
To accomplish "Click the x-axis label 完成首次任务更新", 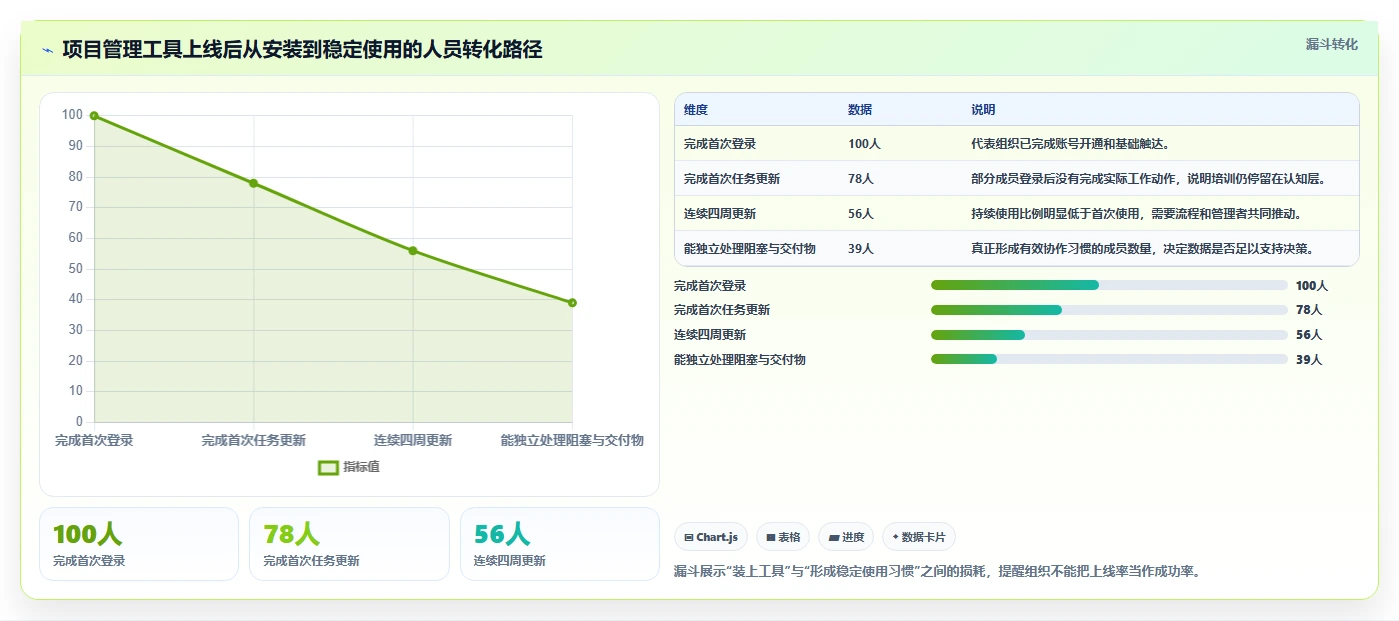I will pyautogui.click(x=253, y=440).
